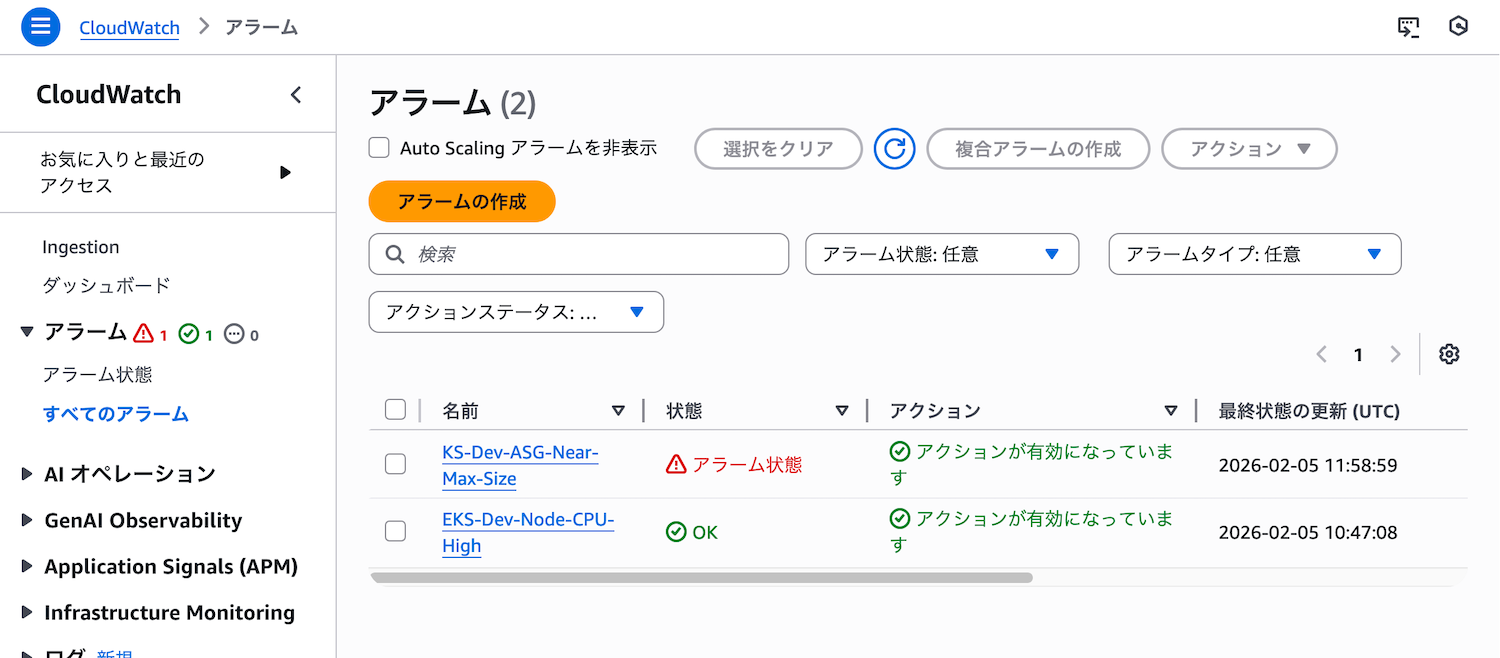This screenshot has width=1500, height=658.
Task: Click the insufficient data count icon in the sidebar
Action: pyautogui.click(x=235, y=334)
